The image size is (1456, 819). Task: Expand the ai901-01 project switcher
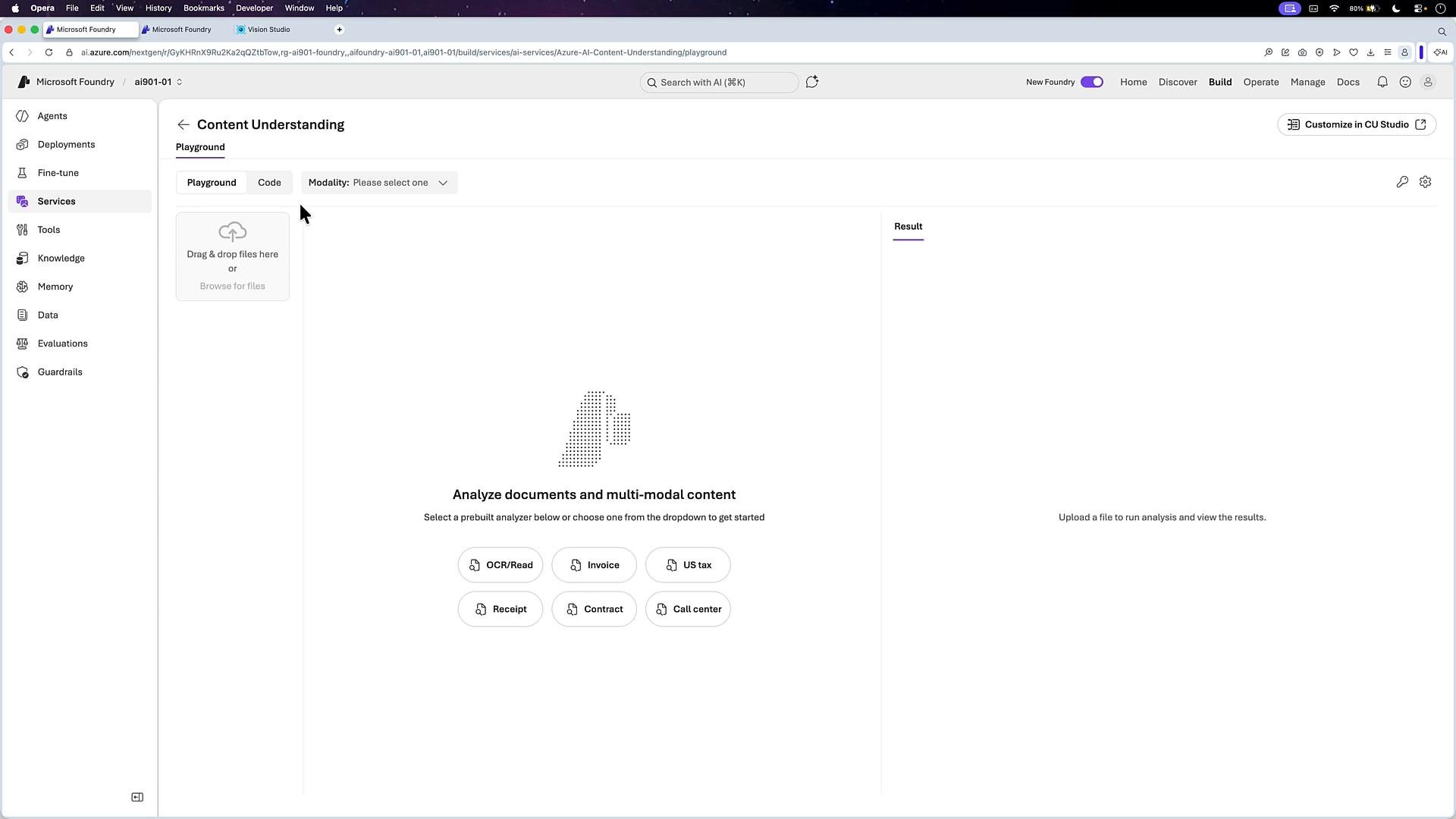point(158,82)
